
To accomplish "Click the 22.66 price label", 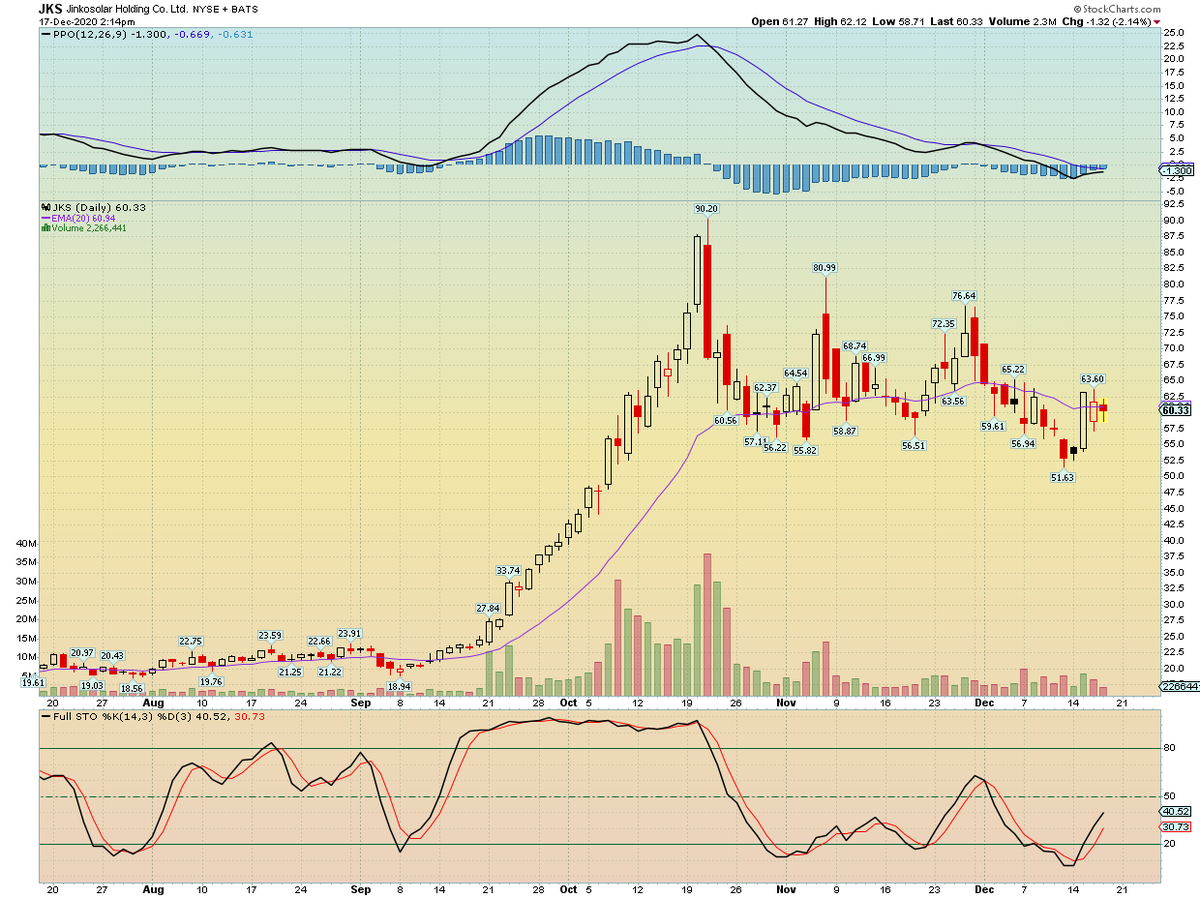I will [319, 641].
